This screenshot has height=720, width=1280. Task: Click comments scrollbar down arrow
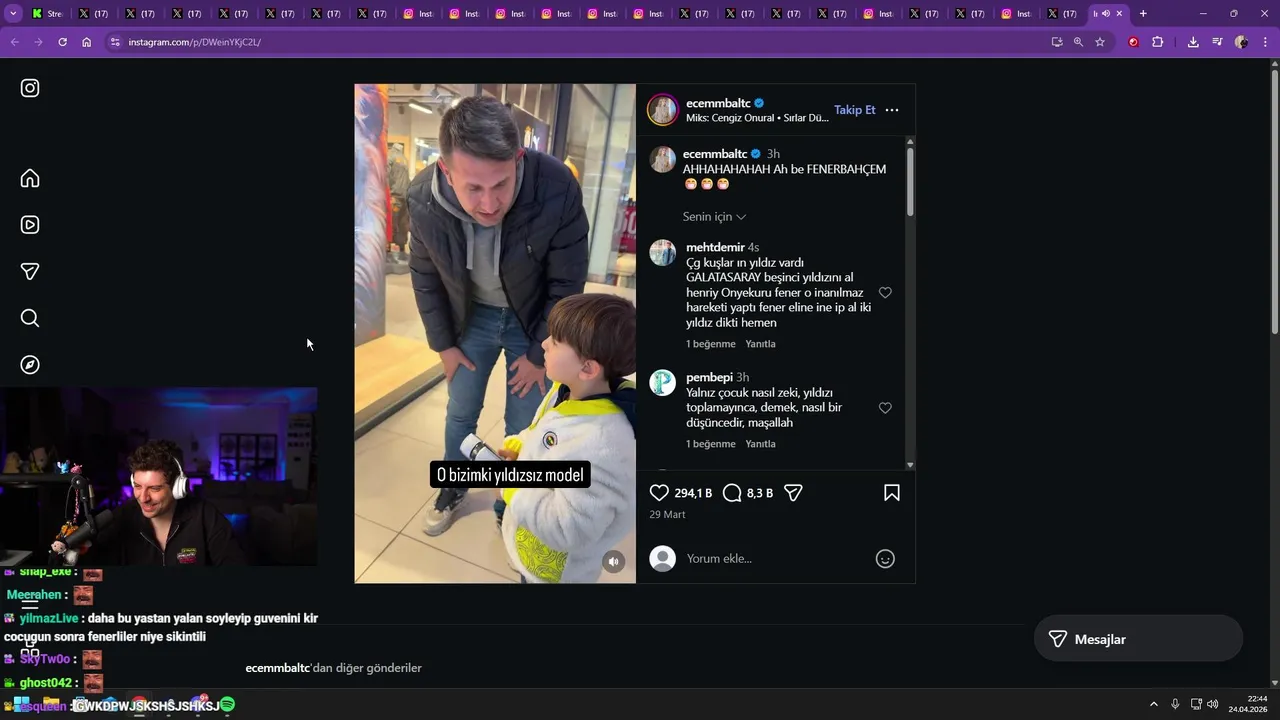(x=909, y=465)
